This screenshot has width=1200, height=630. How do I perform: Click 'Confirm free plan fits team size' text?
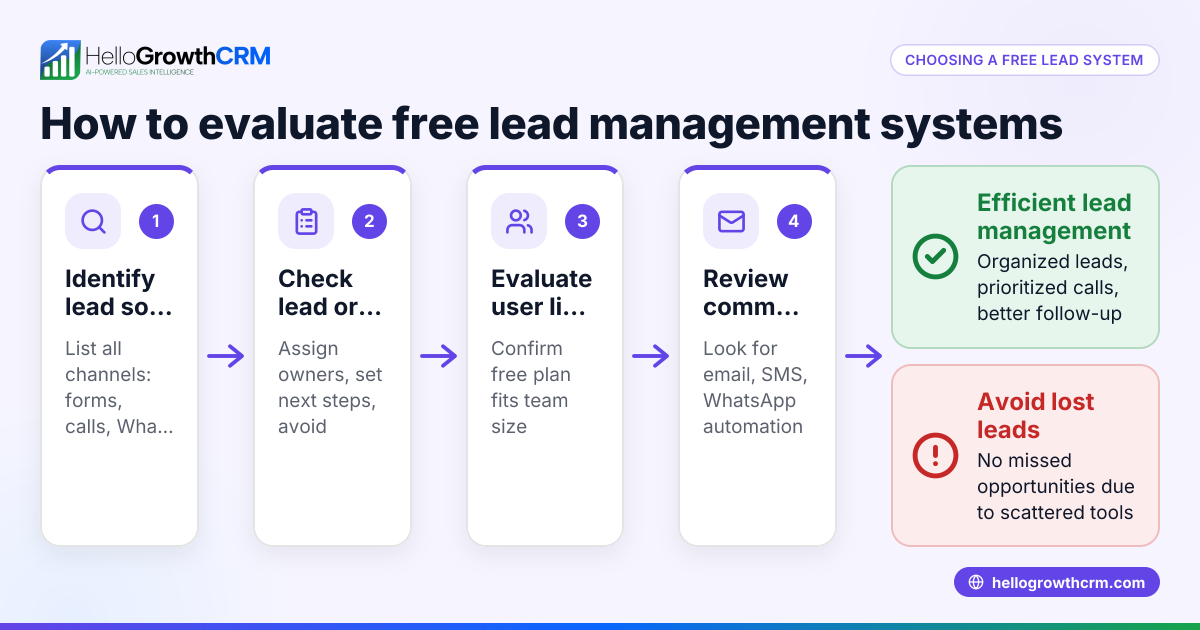coord(529,388)
